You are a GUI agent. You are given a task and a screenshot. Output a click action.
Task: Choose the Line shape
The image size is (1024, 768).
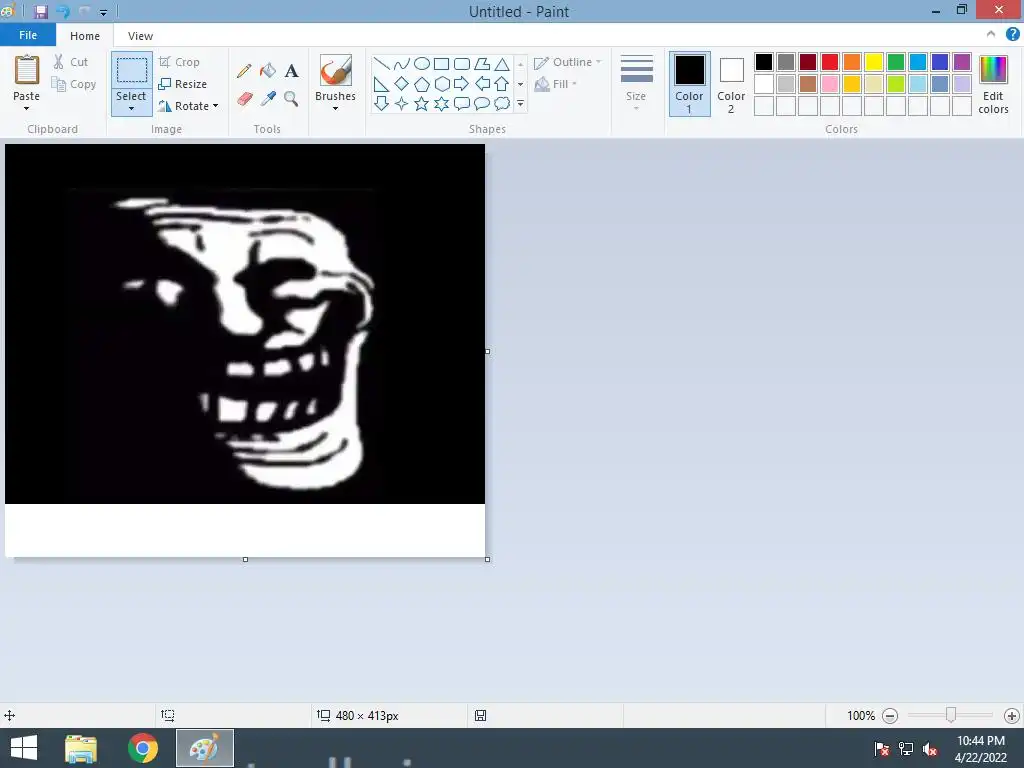coord(381,63)
